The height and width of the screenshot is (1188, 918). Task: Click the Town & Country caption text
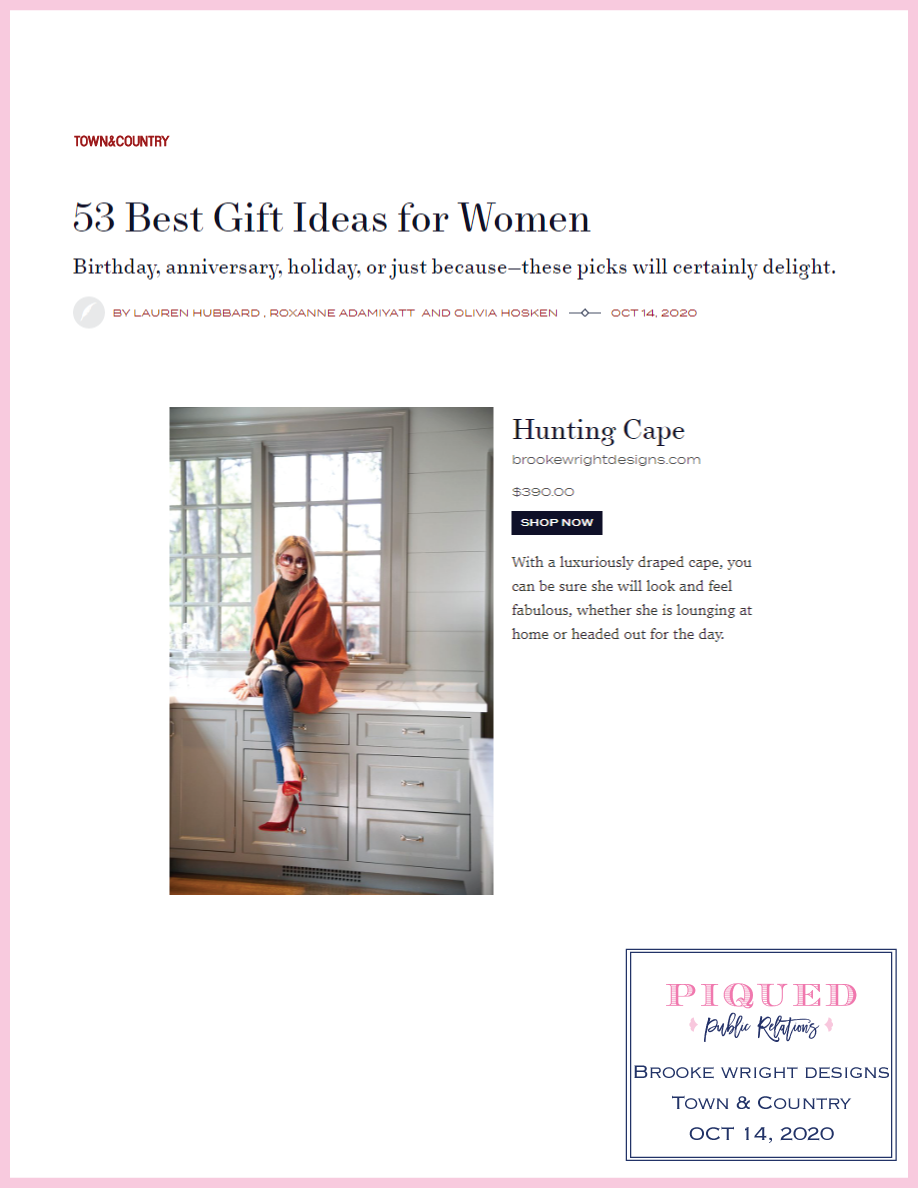(761, 1103)
